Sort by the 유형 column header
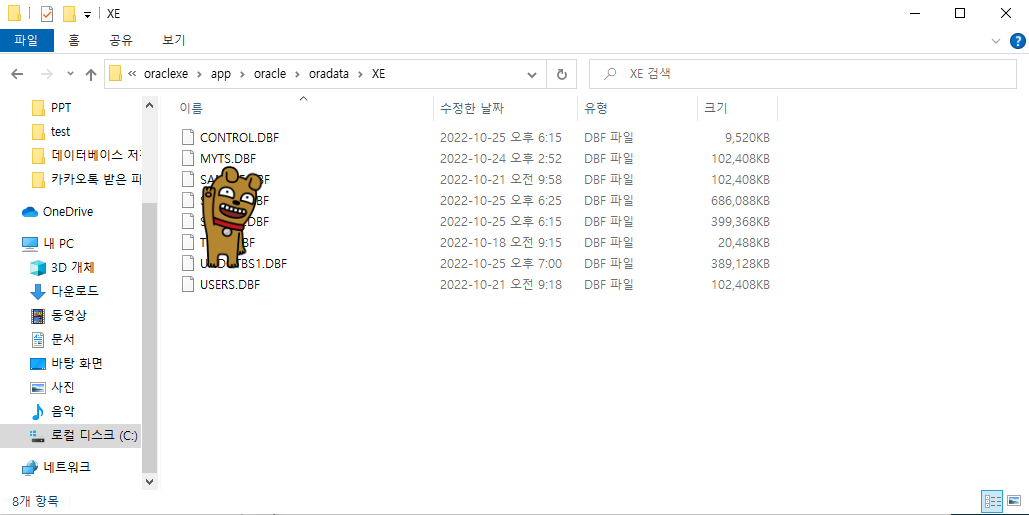1029x515 pixels. 596,108
